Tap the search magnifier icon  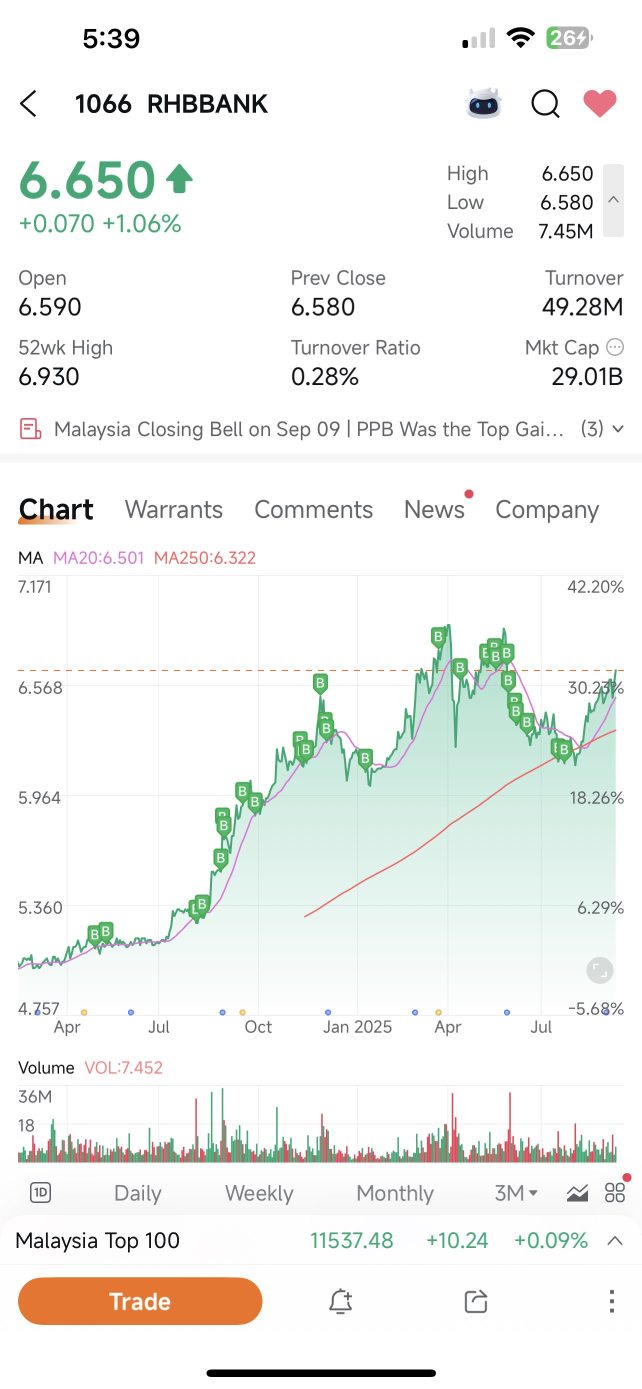click(x=545, y=104)
